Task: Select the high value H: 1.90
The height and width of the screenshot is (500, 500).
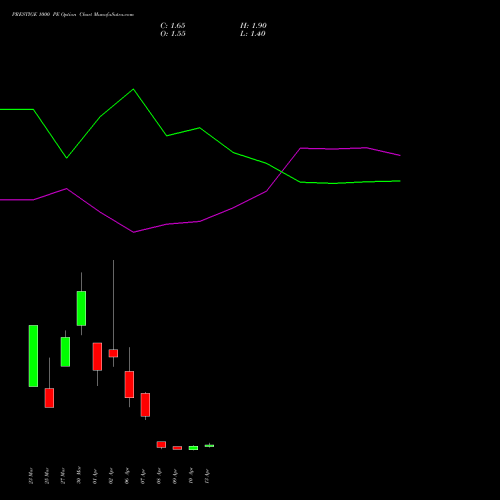Action: [x=253, y=26]
